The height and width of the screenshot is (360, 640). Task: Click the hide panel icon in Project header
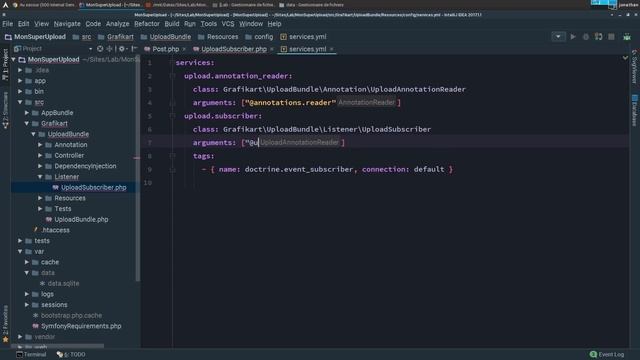pos(134,49)
